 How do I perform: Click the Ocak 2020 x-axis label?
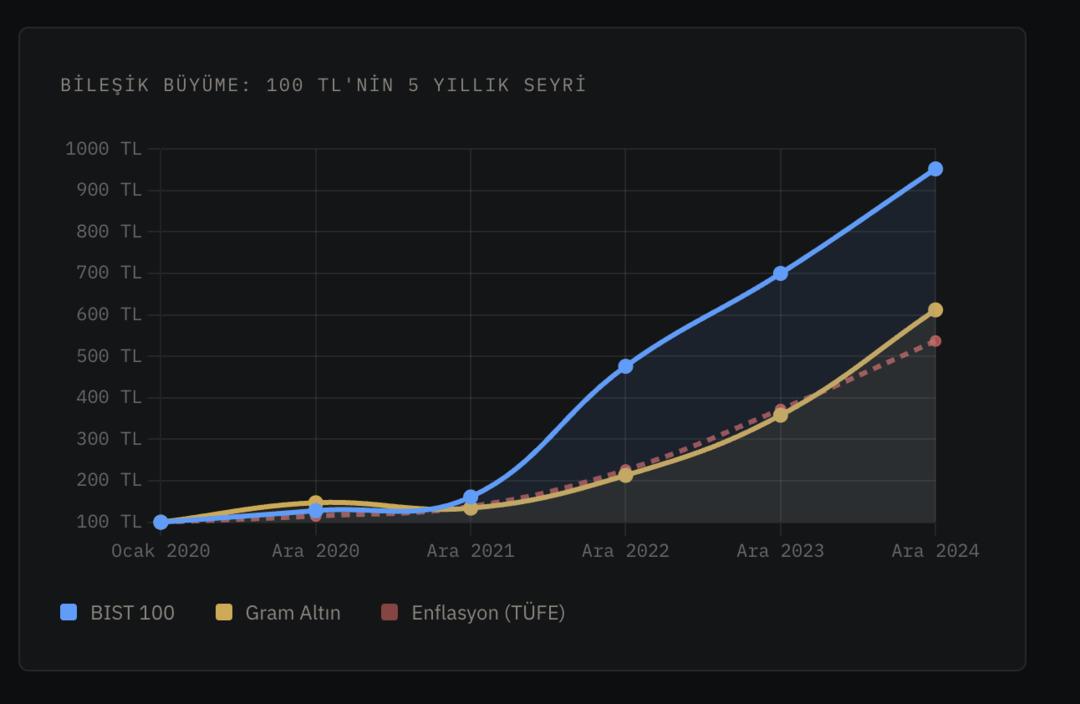[161, 551]
